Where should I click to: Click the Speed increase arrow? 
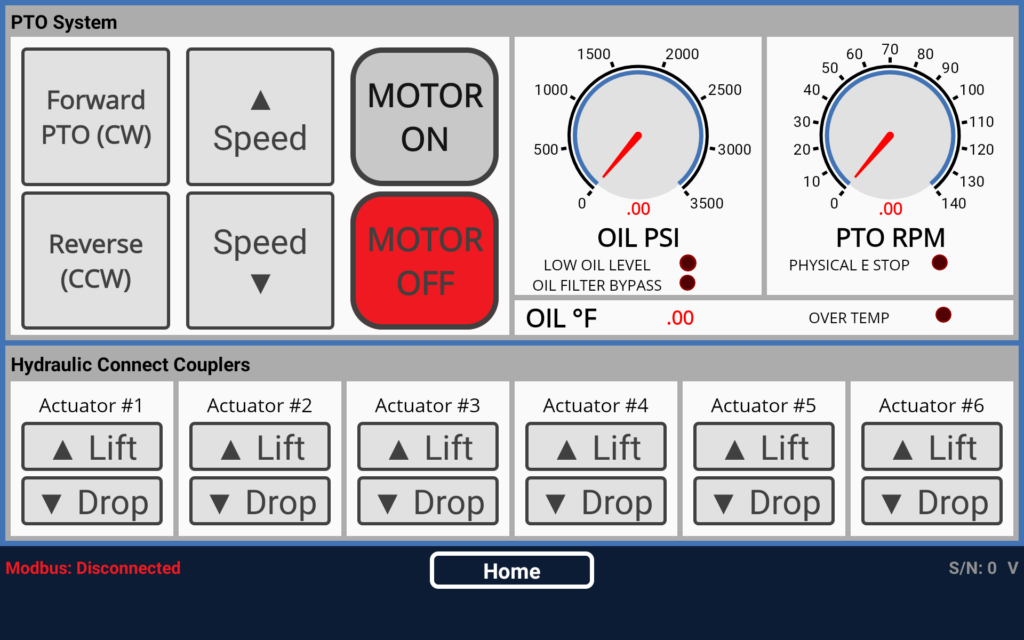click(x=259, y=116)
